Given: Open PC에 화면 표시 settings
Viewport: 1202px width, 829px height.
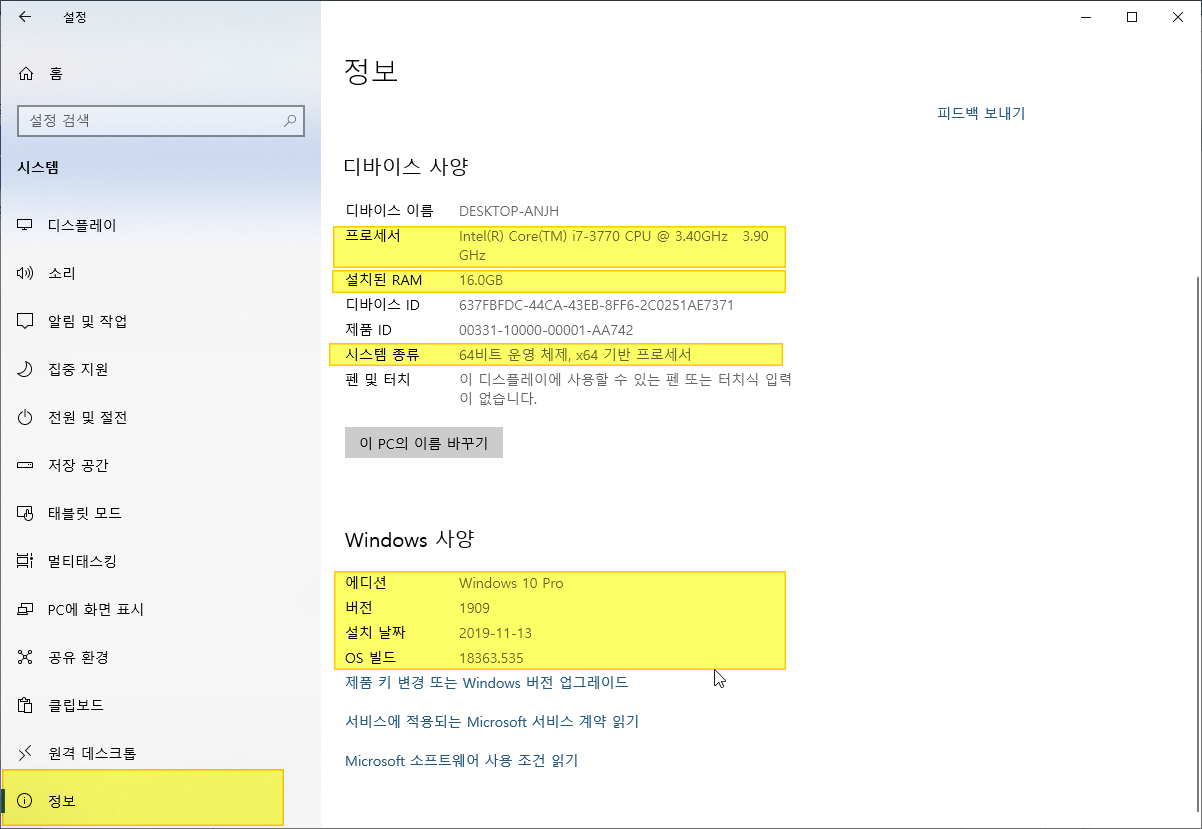Looking at the screenshot, I should click(160, 609).
